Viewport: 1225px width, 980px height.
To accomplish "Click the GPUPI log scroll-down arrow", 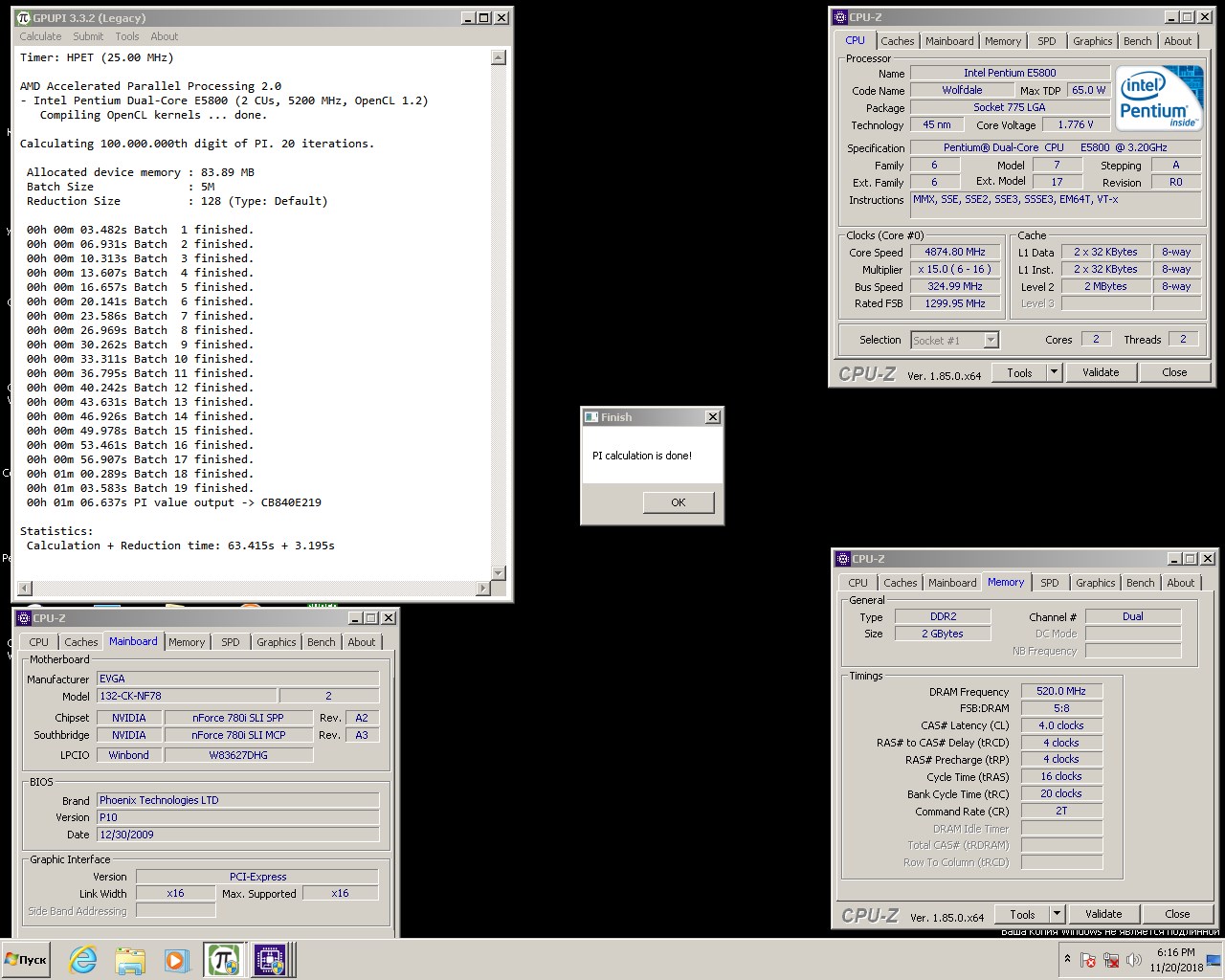I will tap(498, 573).
